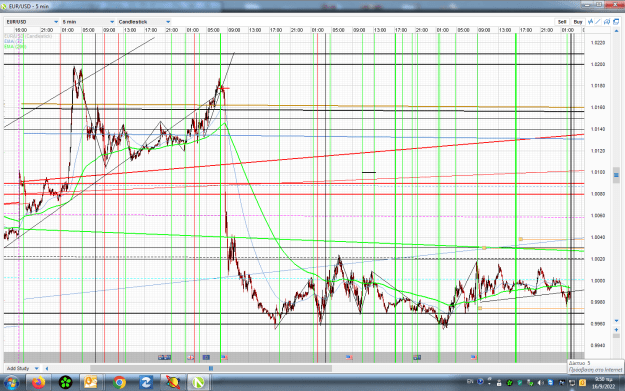Image resolution: width=625 pixels, height=391 pixels.
Task: Click the price scale plus zoom button
Action: (616, 330)
